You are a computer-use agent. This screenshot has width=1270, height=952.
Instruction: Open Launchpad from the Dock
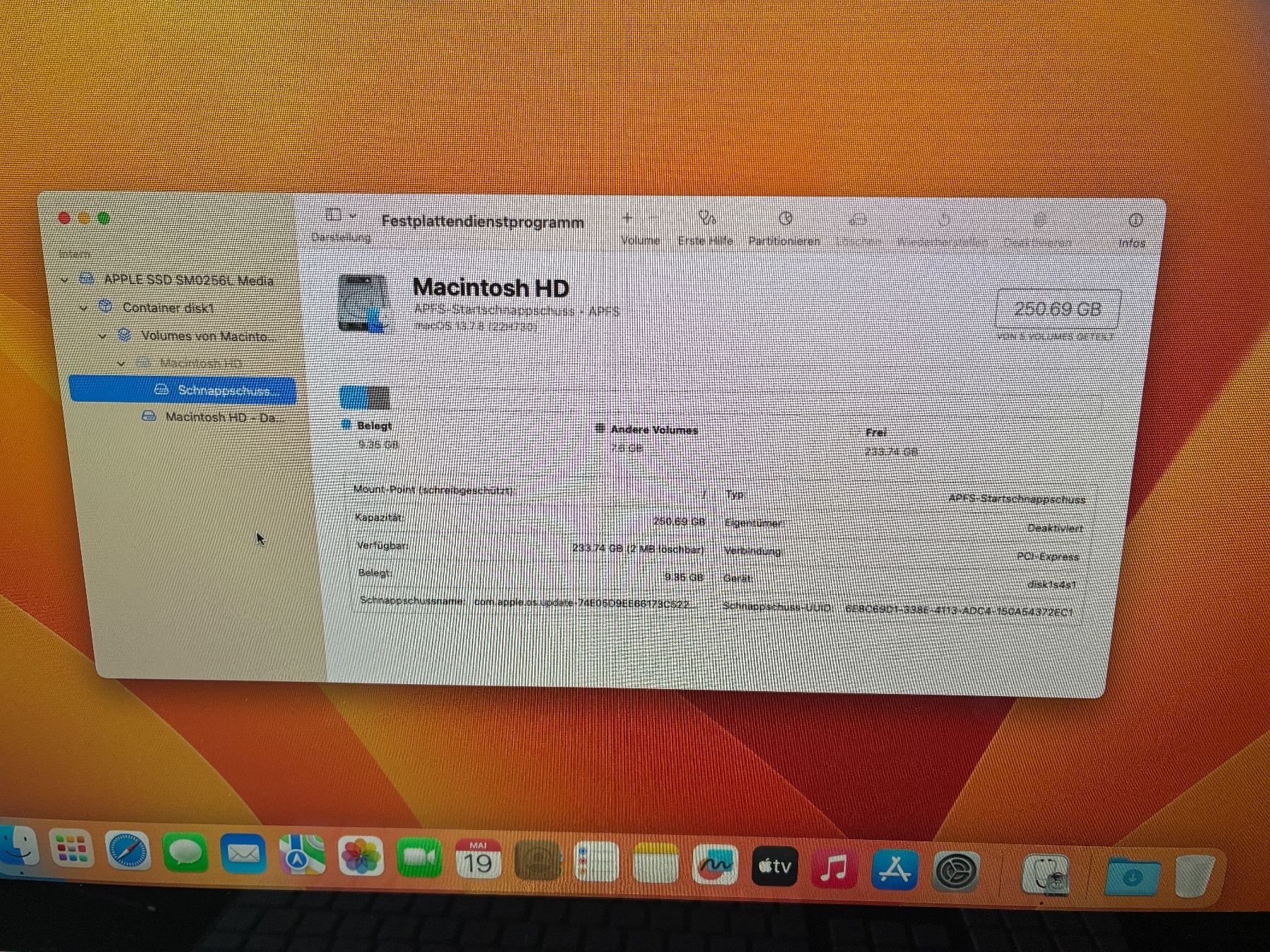(71, 850)
